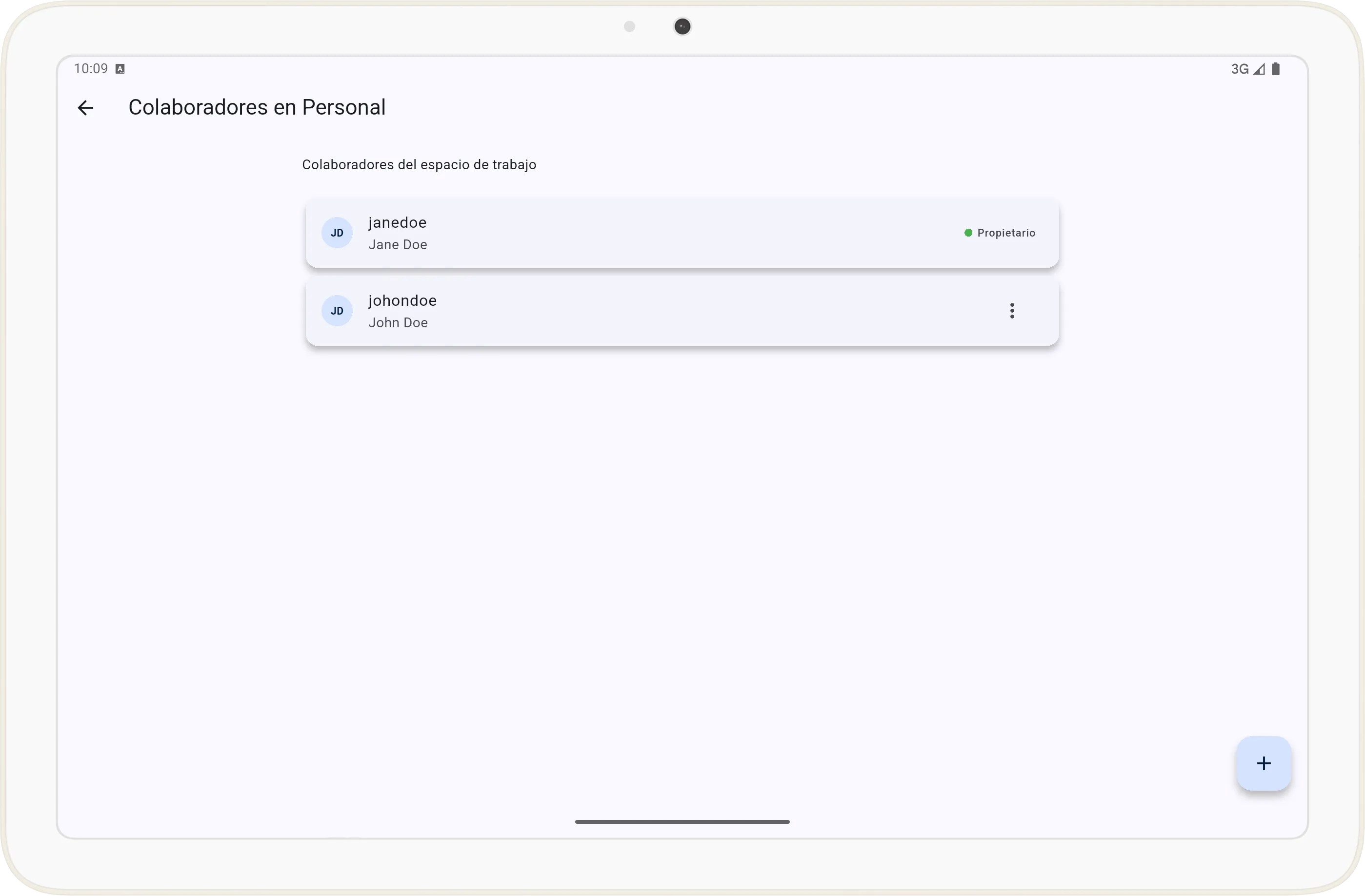Select the janedoe username text
This screenshot has height=896, width=1365.
tap(397, 222)
